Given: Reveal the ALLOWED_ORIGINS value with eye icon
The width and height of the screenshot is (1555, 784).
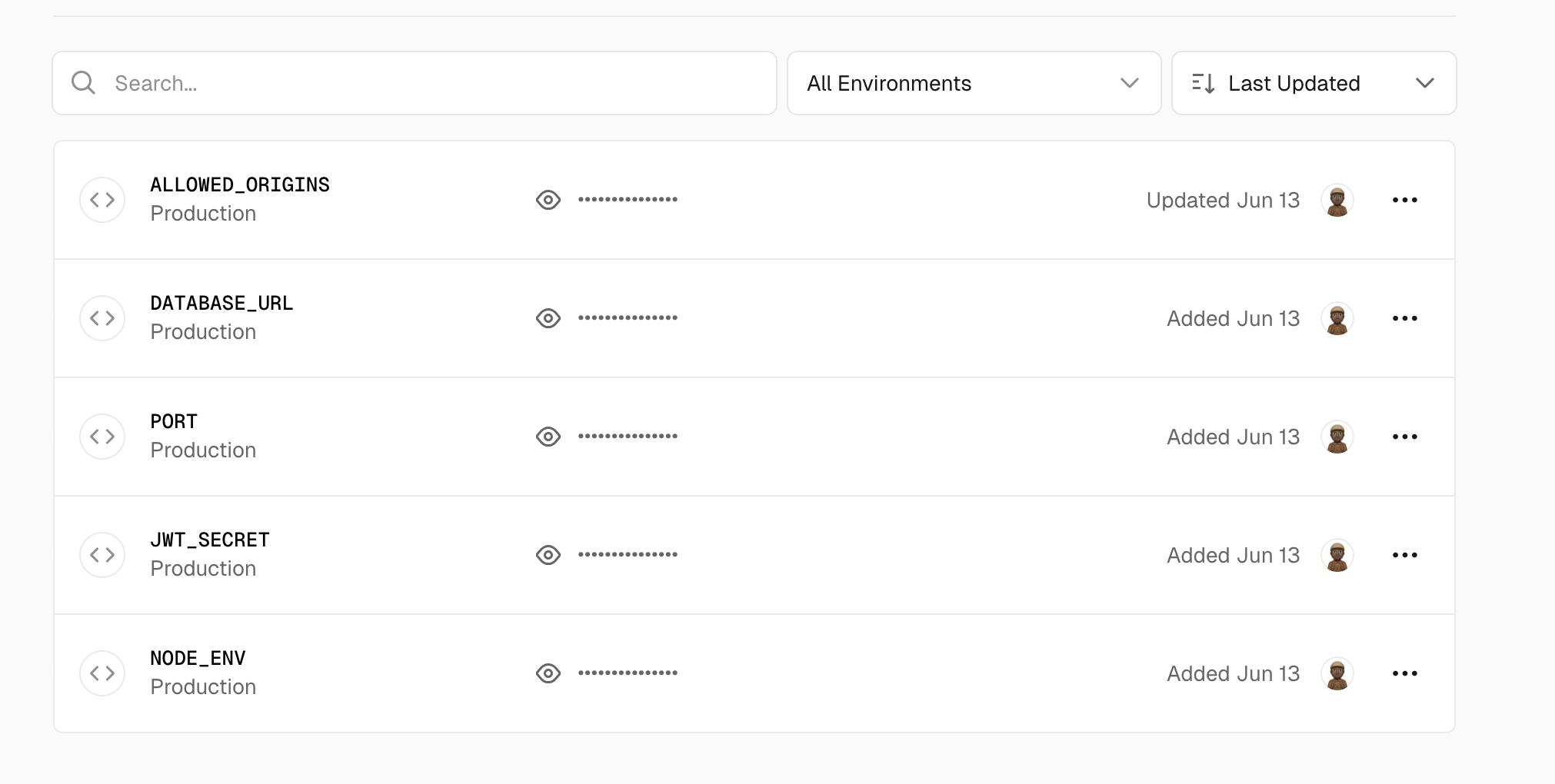Looking at the screenshot, I should [548, 200].
